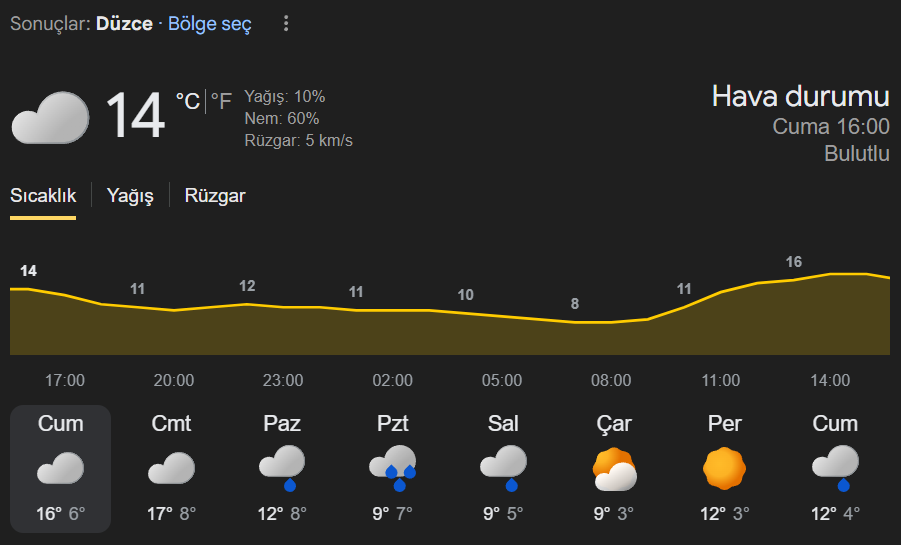This screenshot has height=545, width=901.
Task: Select the Sıcaklık tab
Action: [x=43, y=196]
